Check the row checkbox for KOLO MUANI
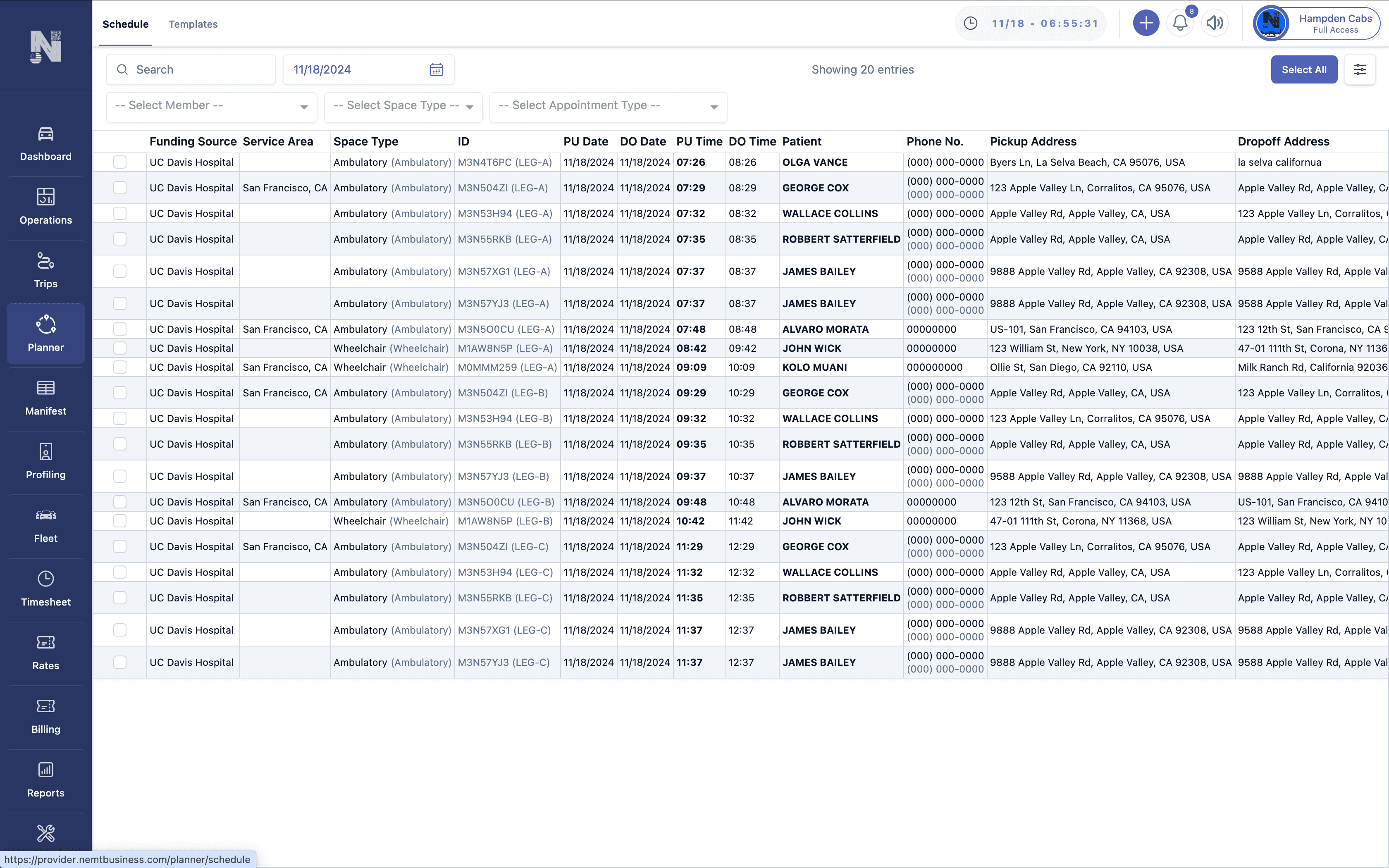This screenshot has height=868, width=1389. tap(120, 367)
